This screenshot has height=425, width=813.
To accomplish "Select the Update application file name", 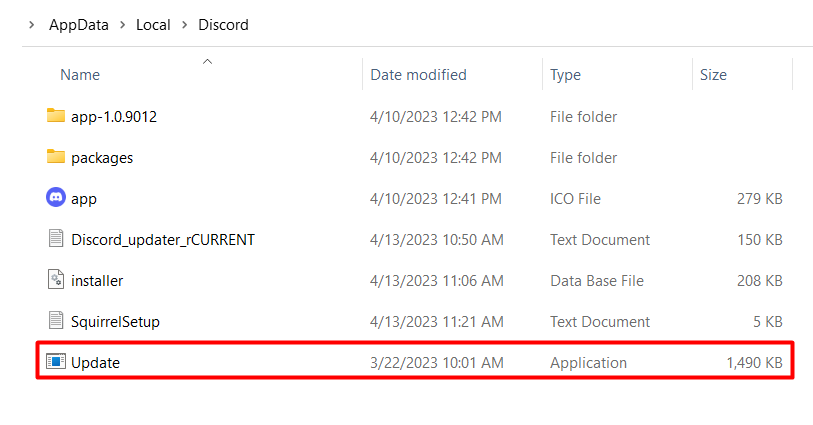I will (x=95, y=362).
